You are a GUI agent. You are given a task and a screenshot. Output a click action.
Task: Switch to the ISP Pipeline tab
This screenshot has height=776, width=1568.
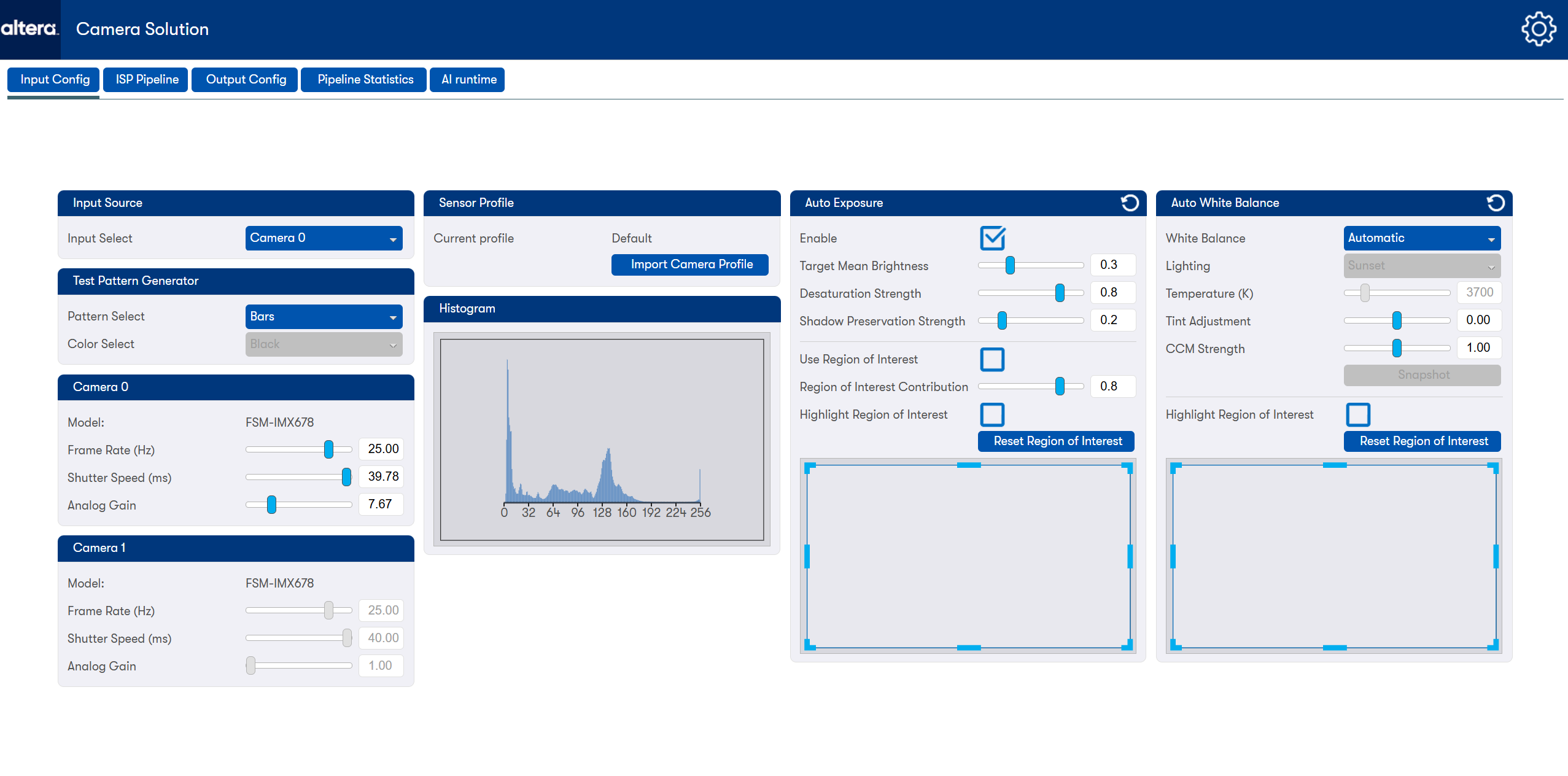pos(146,80)
